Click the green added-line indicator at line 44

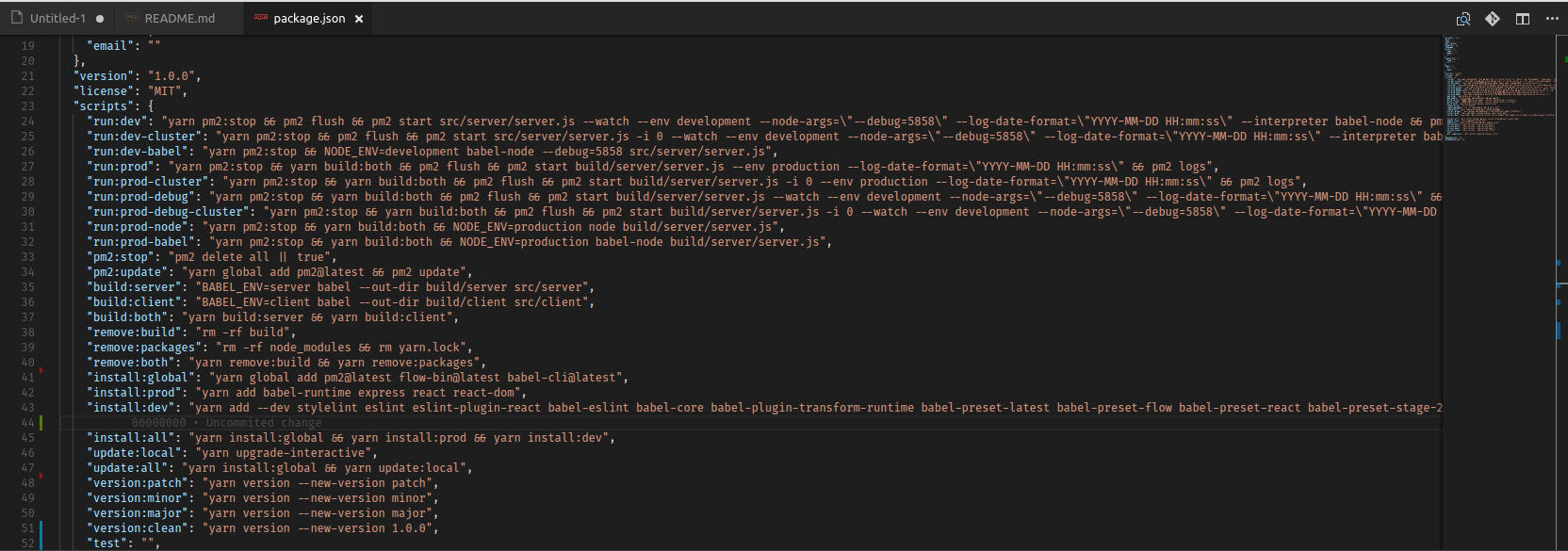41,423
